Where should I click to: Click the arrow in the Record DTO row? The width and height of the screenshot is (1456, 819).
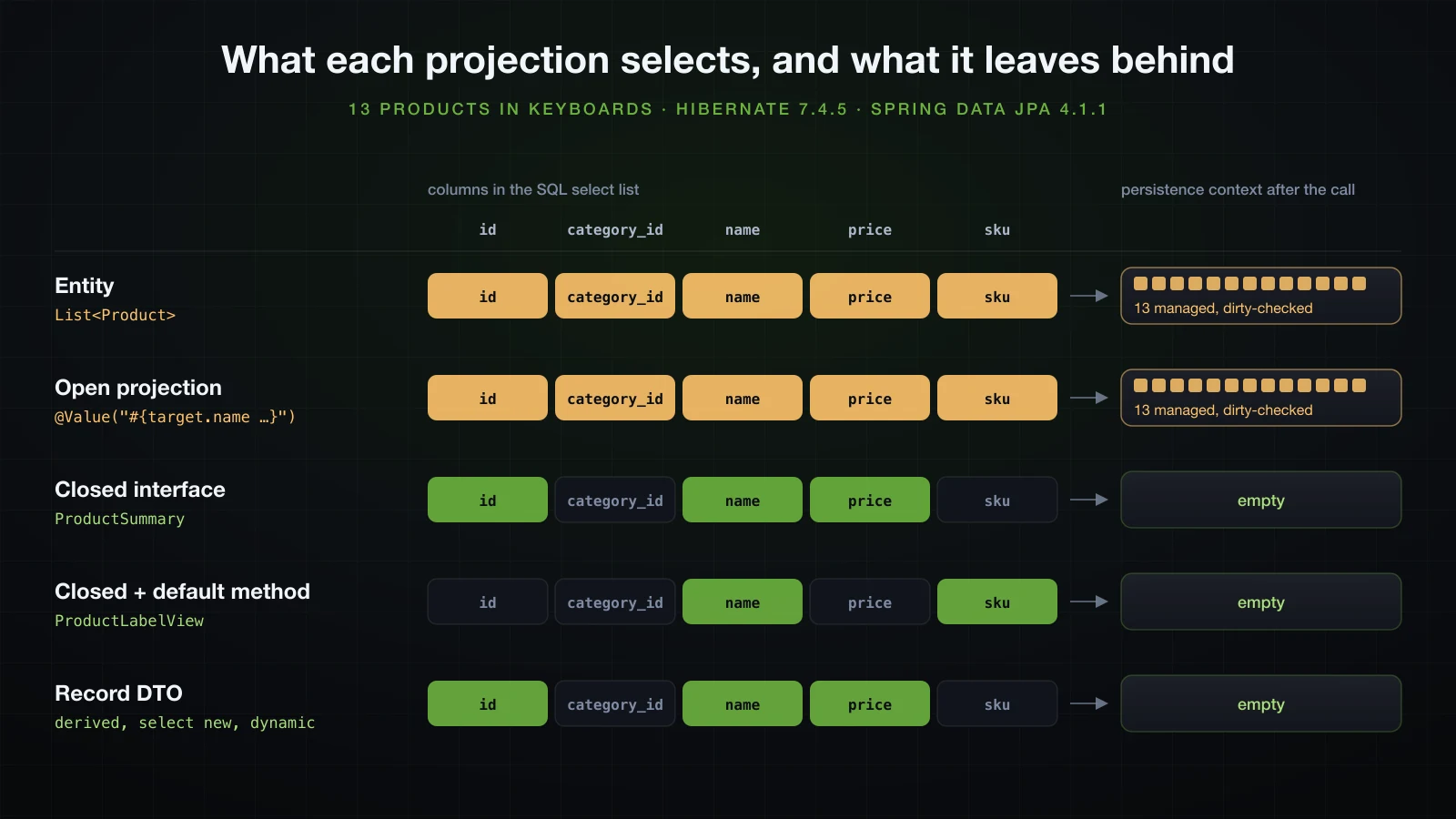click(x=1088, y=703)
